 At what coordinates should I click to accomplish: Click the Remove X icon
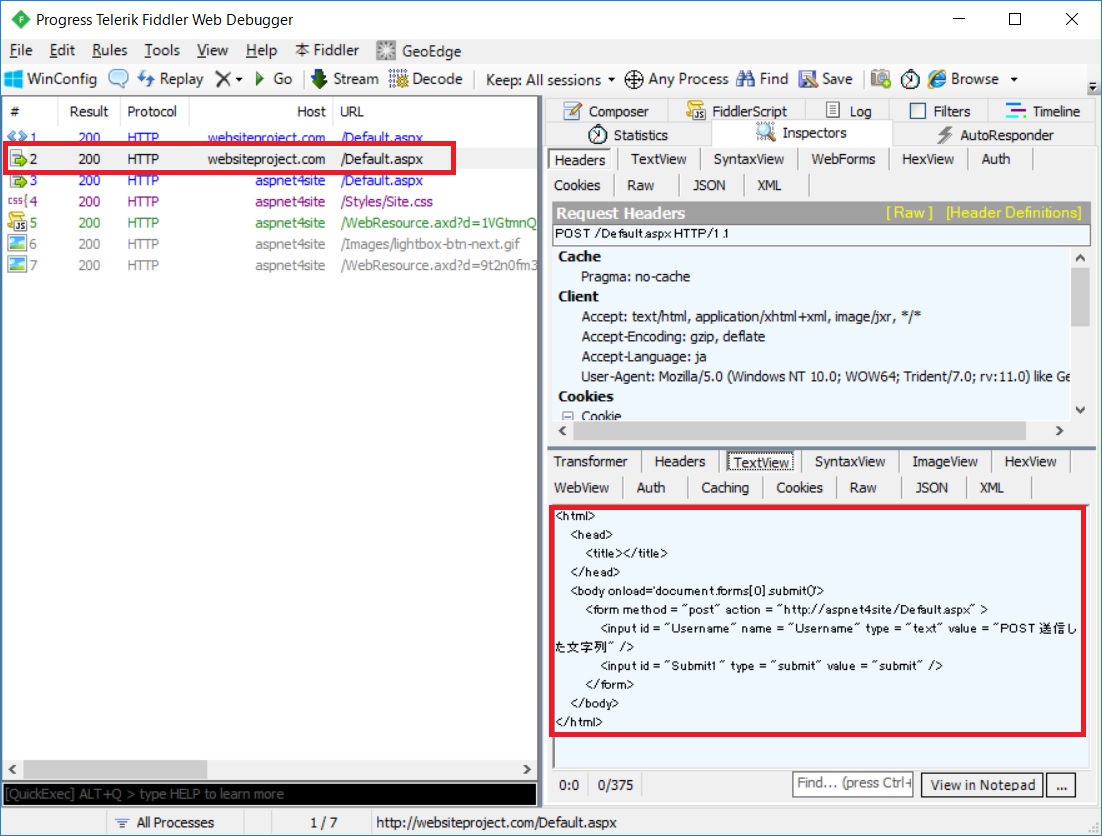(x=222, y=79)
